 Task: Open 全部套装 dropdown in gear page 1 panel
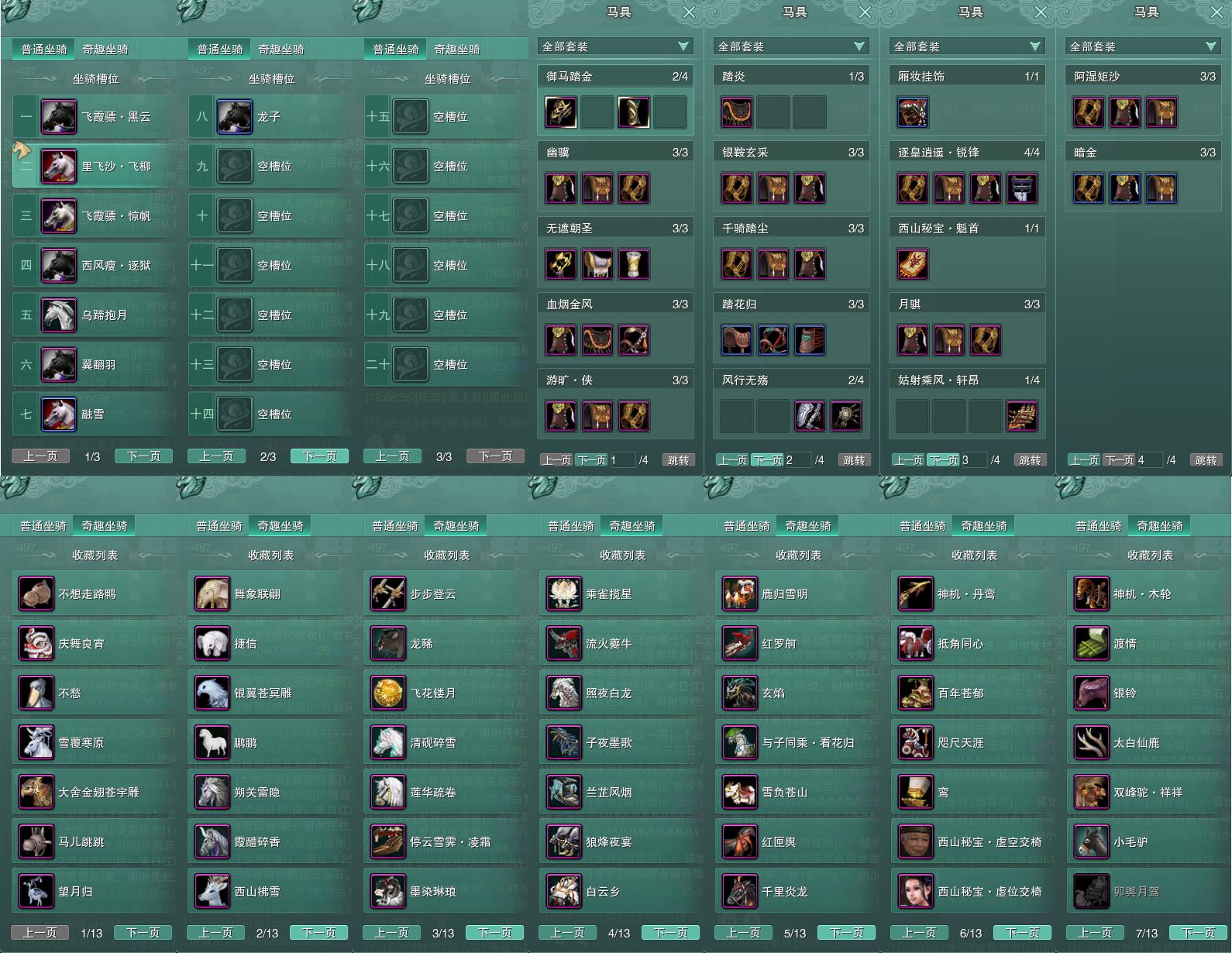pyautogui.click(x=615, y=46)
